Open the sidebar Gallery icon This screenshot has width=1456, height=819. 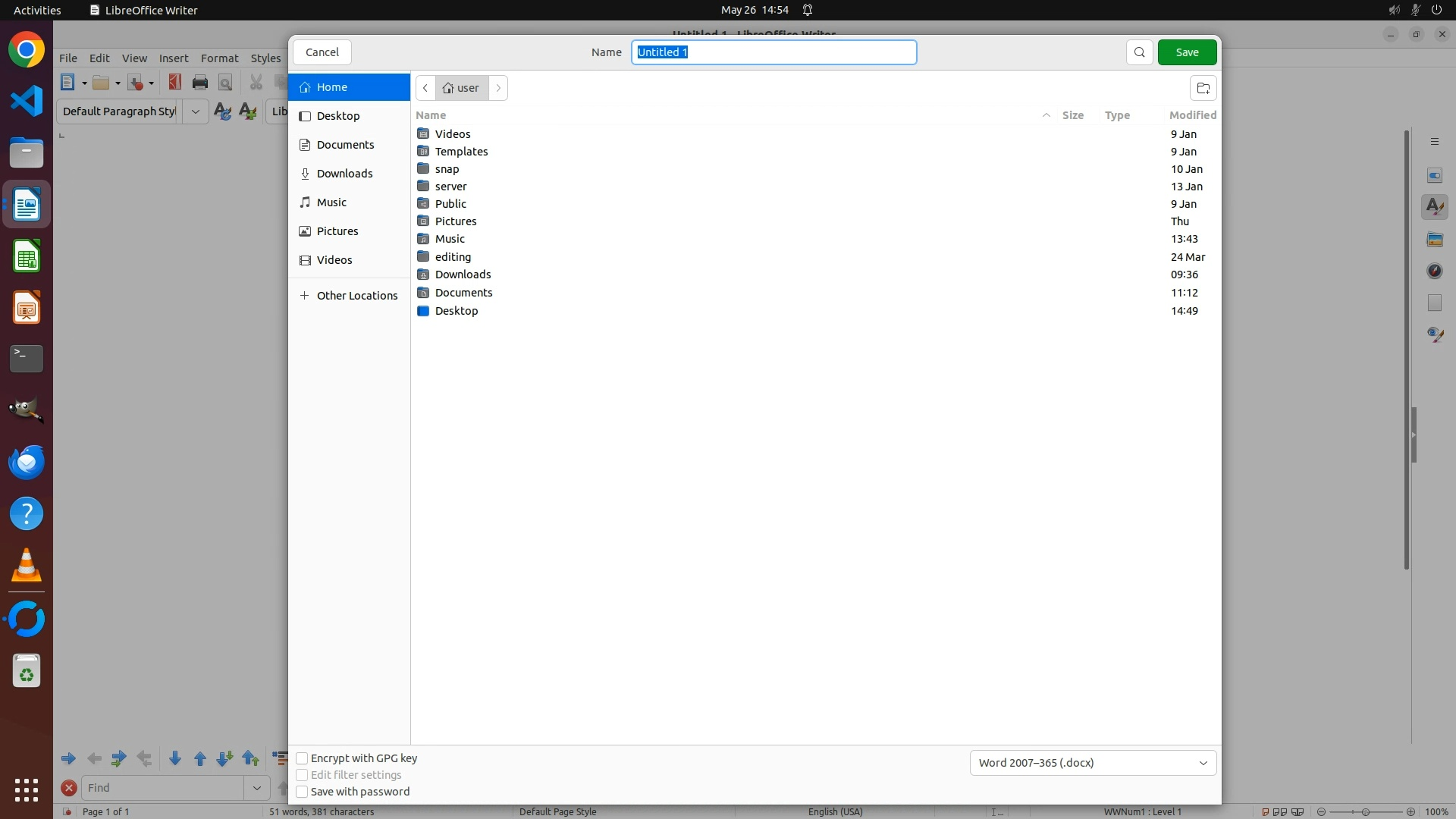1434,240
